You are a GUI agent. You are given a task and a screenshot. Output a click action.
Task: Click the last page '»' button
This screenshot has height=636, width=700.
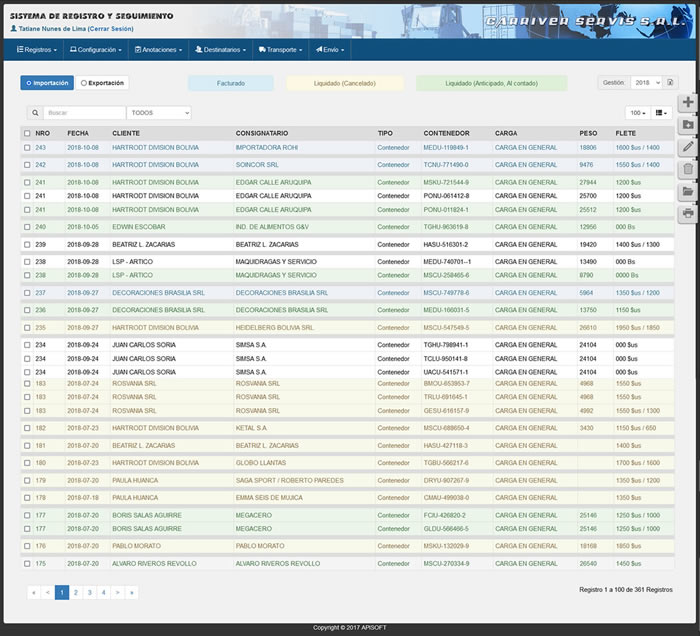coord(132,592)
